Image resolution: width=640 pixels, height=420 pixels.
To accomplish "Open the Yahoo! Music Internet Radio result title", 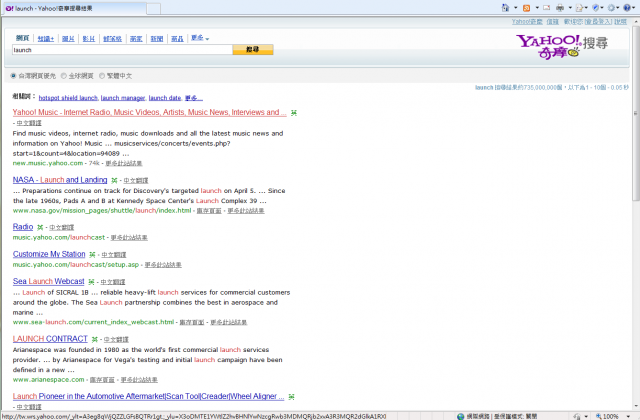I will point(149,112).
